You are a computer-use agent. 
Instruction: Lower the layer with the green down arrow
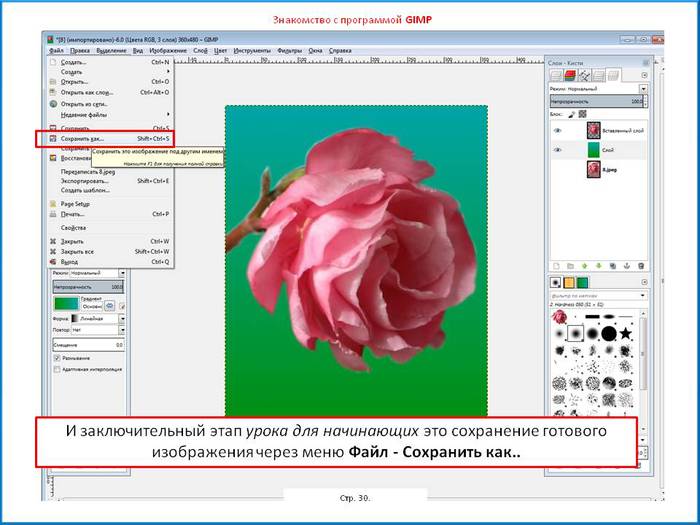coord(599,266)
